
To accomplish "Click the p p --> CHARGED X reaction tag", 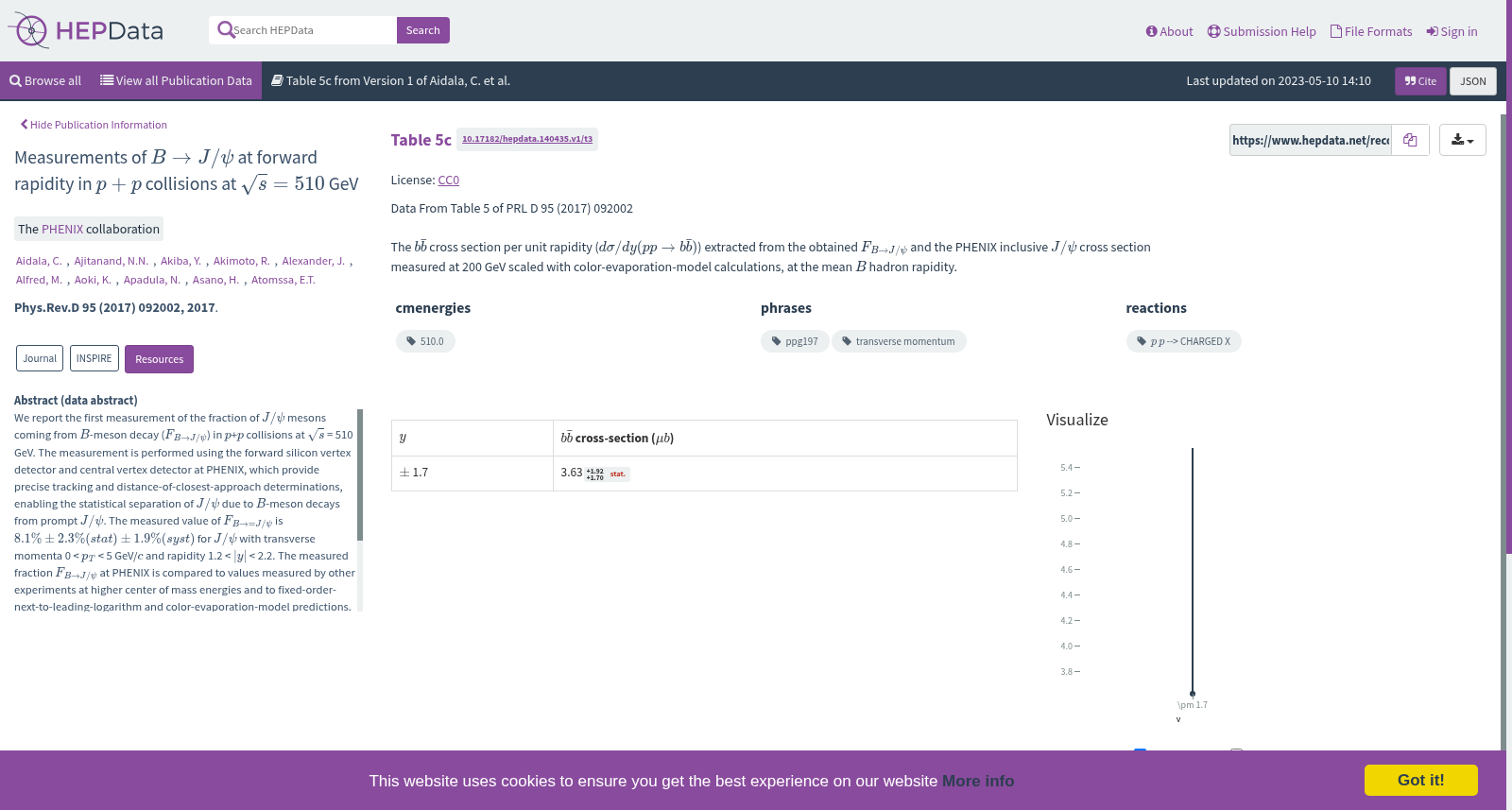I will [x=1183, y=341].
